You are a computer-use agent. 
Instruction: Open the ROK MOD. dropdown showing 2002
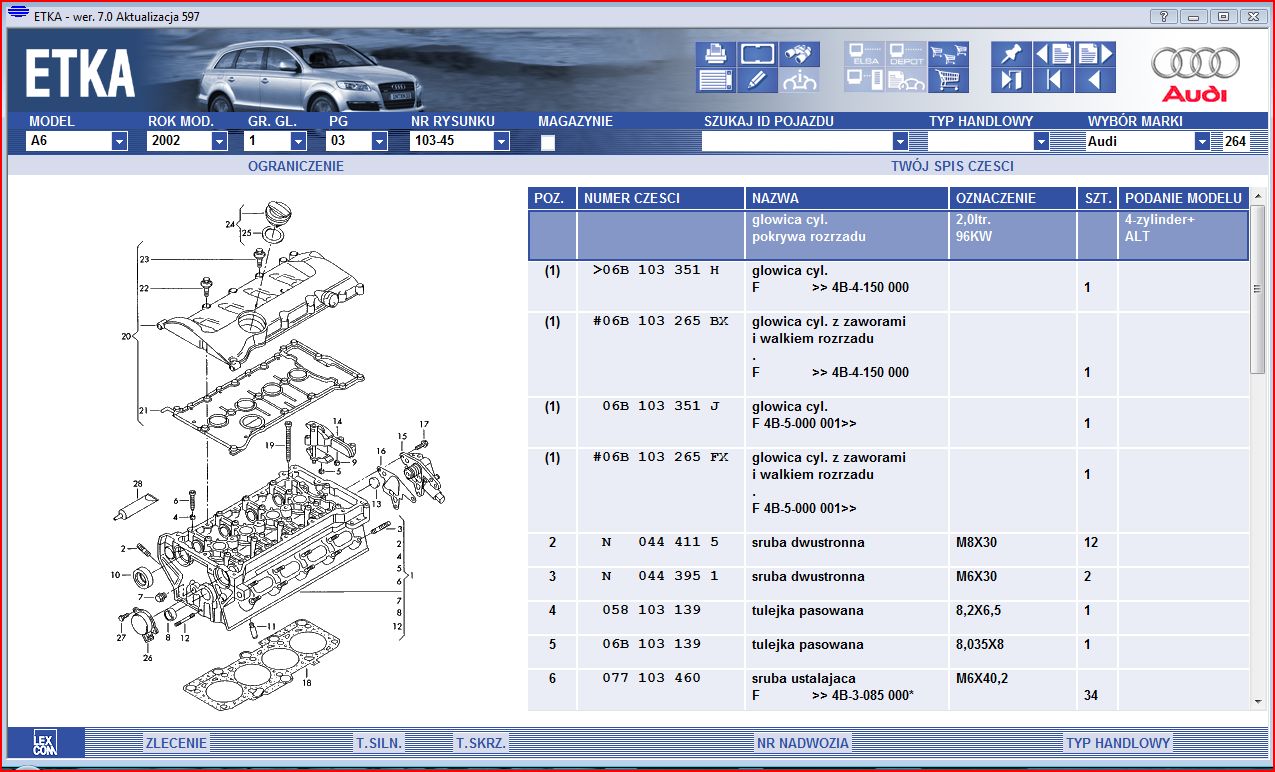coord(219,142)
